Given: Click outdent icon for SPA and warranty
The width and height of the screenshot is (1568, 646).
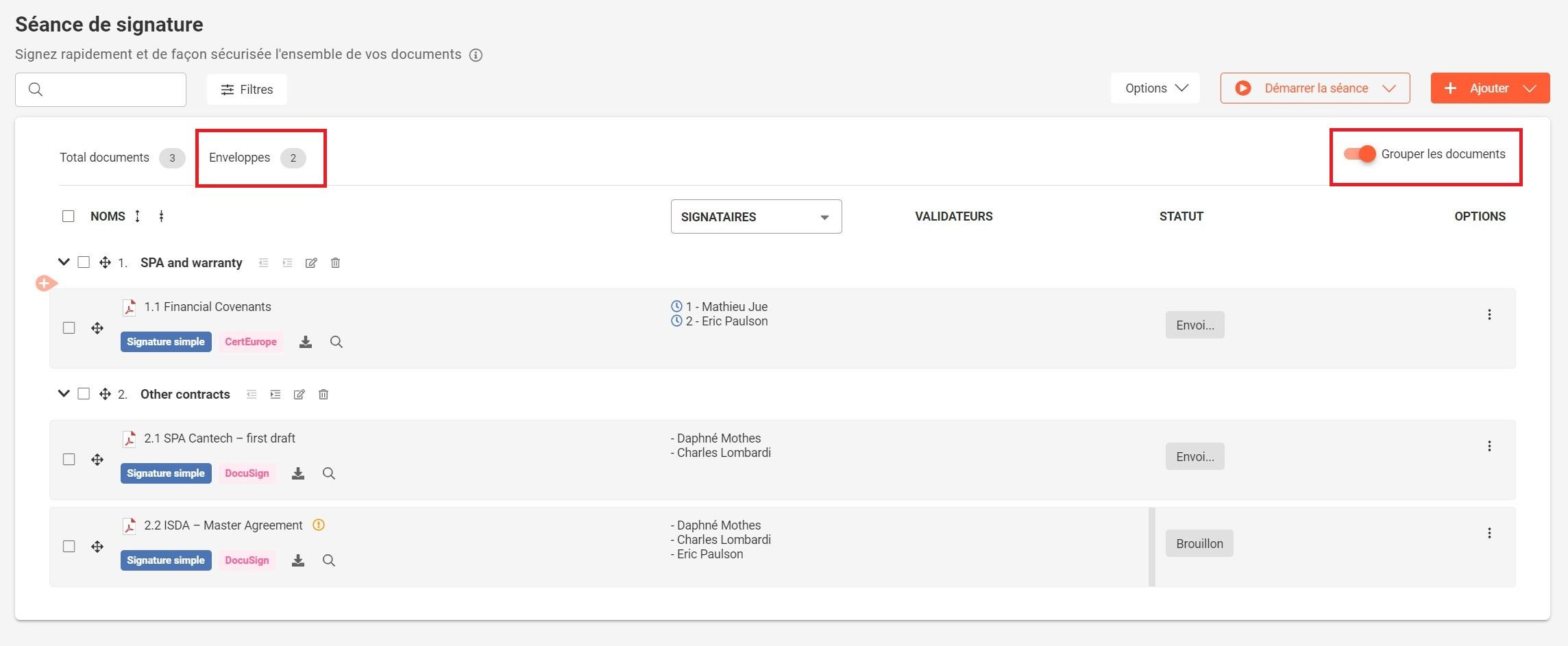Looking at the screenshot, I should click(263, 263).
